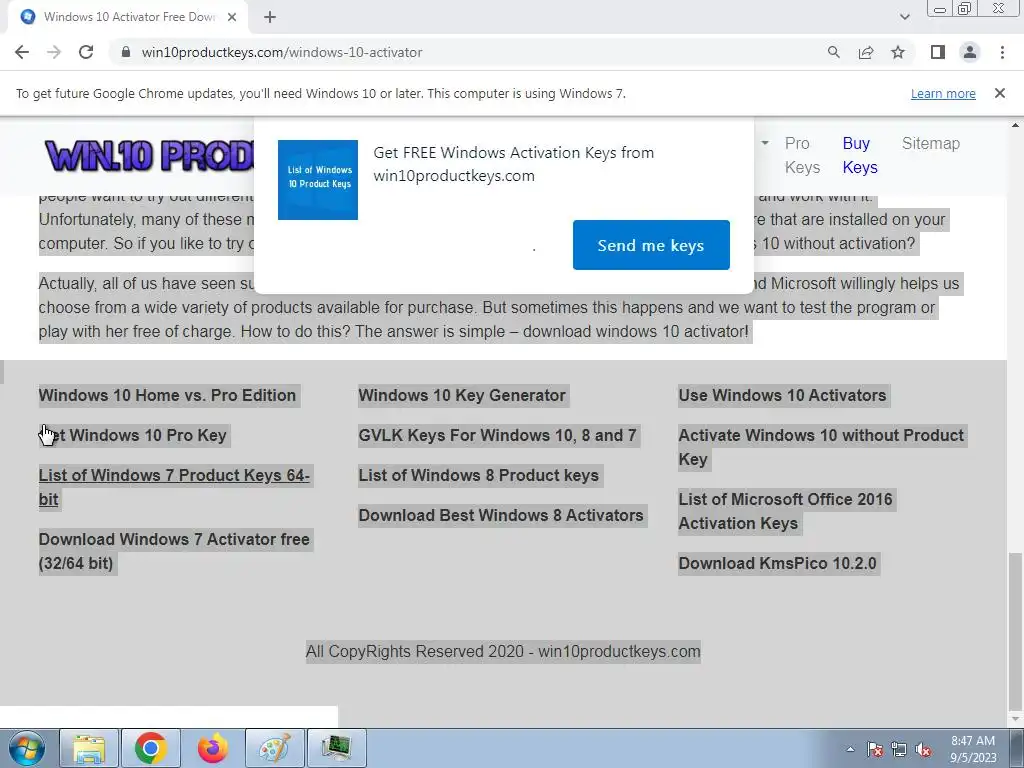Focus the address bar URL
Image resolution: width=1024 pixels, height=768 pixels.
[x=281, y=52]
